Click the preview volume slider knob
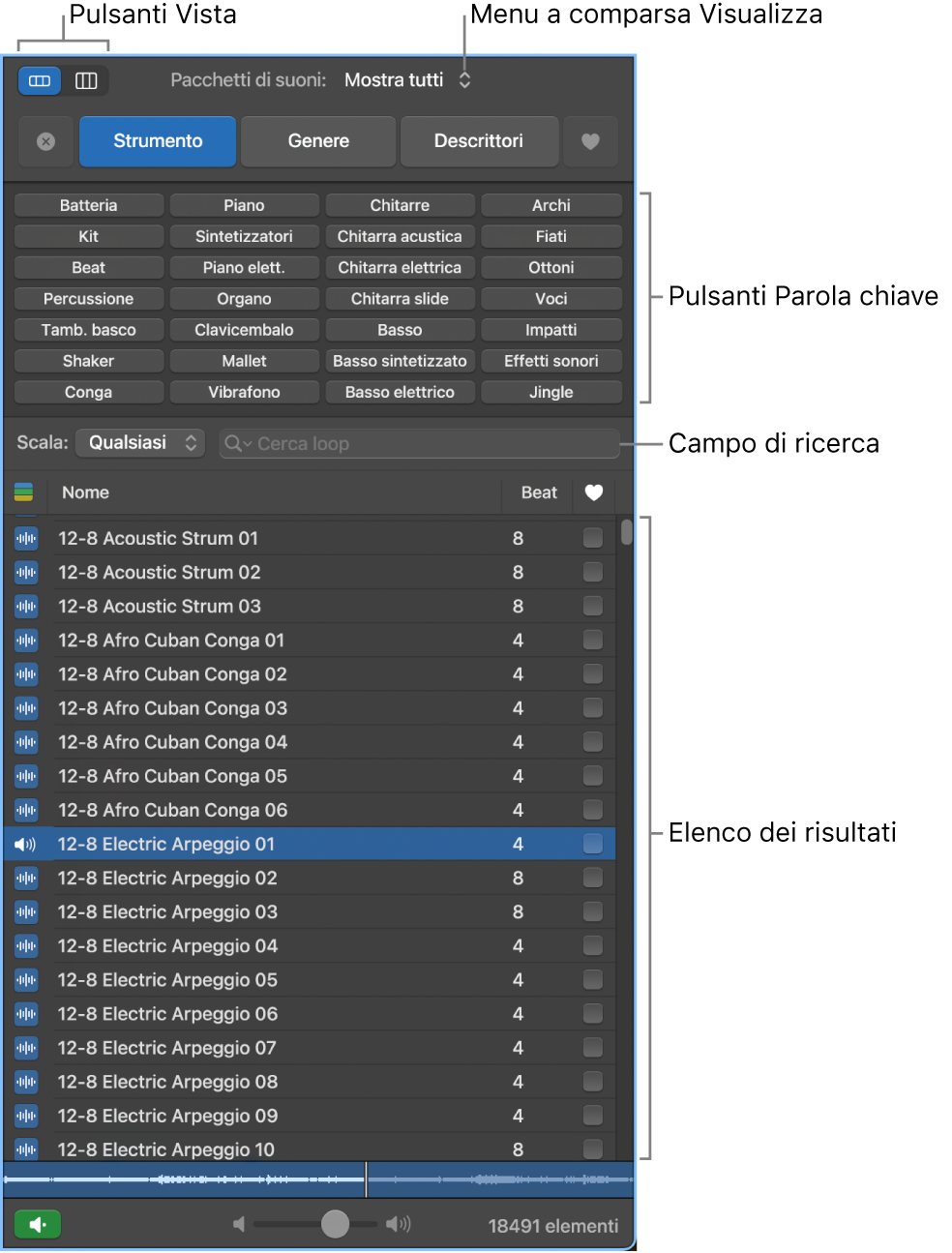Image resolution: width=952 pixels, height=1253 pixels. (335, 1224)
